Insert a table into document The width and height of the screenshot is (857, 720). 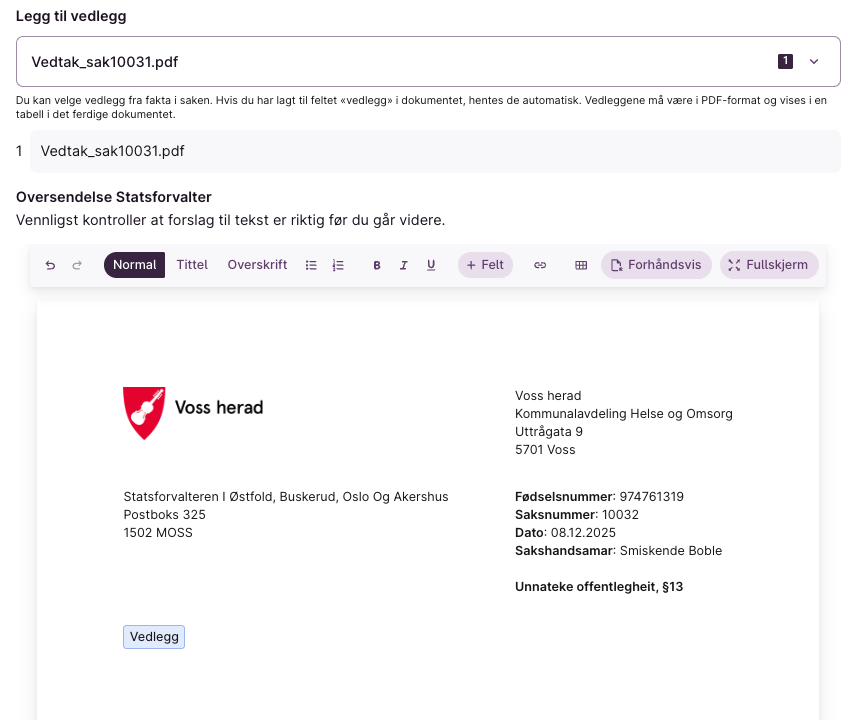click(x=581, y=265)
